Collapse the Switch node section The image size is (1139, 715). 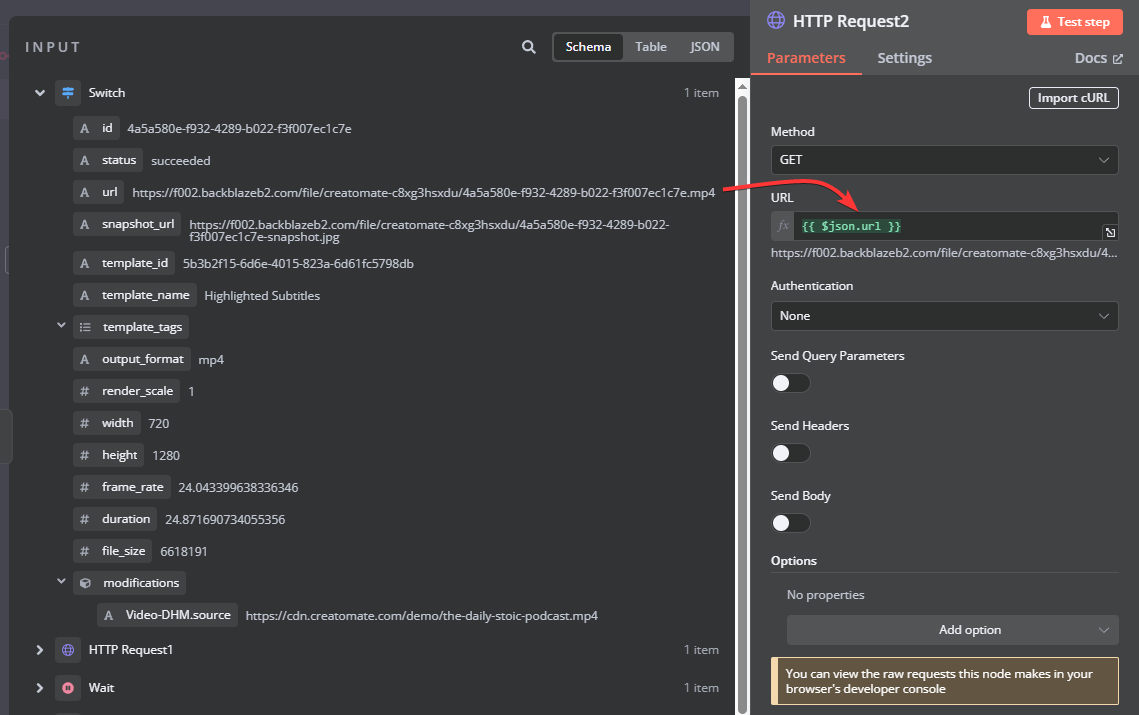coord(40,93)
